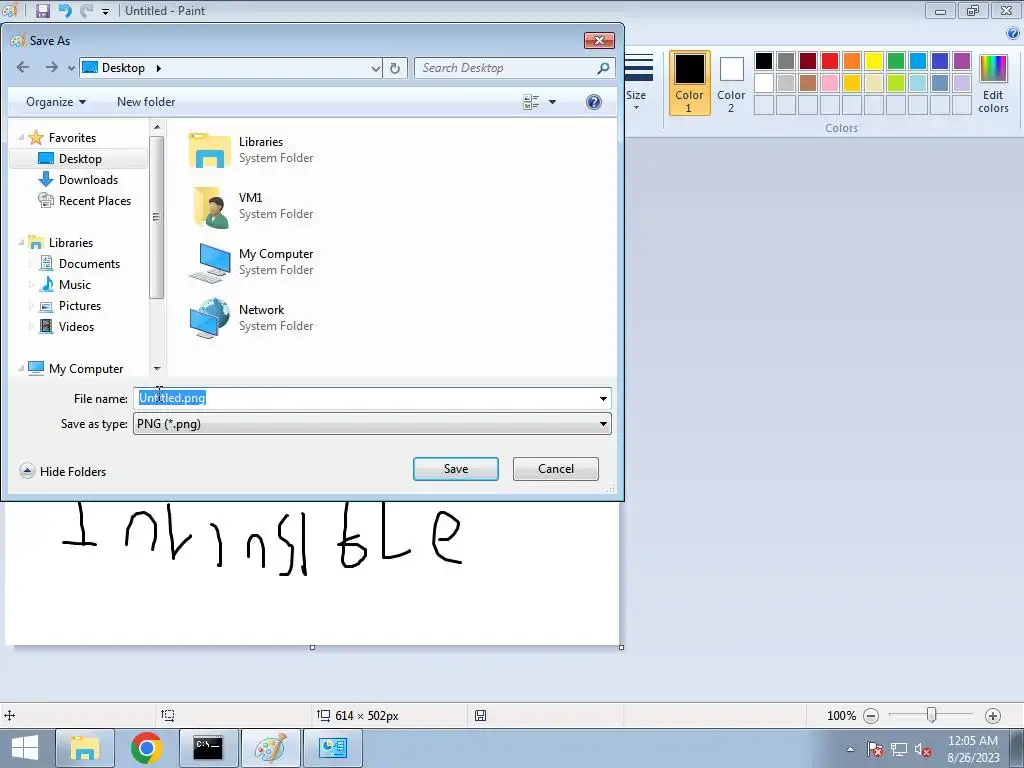Click the Refresh icon next to address bar

pos(394,68)
